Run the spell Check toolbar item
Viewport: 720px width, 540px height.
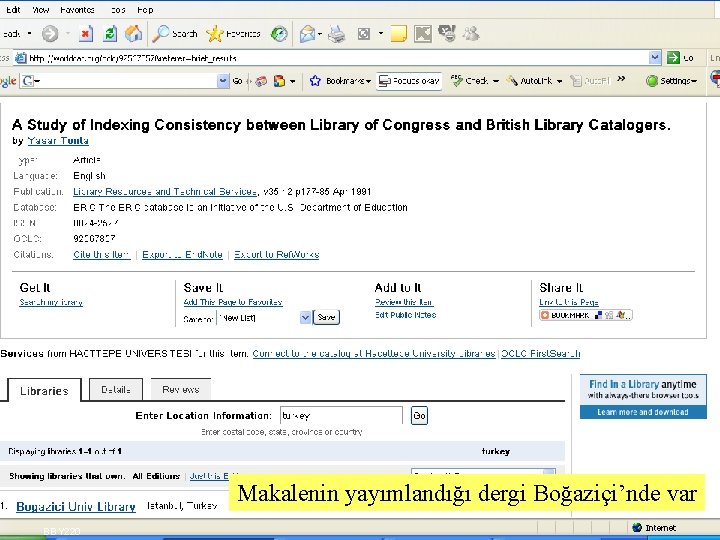click(x=474, y=81)
